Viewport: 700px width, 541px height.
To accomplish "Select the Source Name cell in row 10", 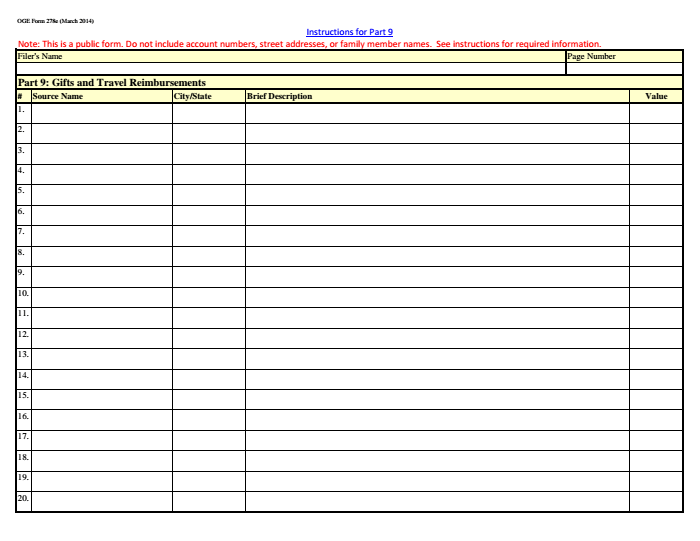I will (x=102, y=297).
